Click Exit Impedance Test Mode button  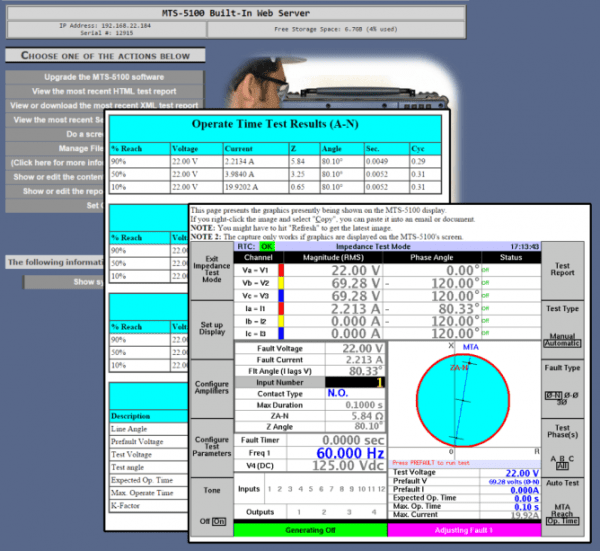[212, 269]
